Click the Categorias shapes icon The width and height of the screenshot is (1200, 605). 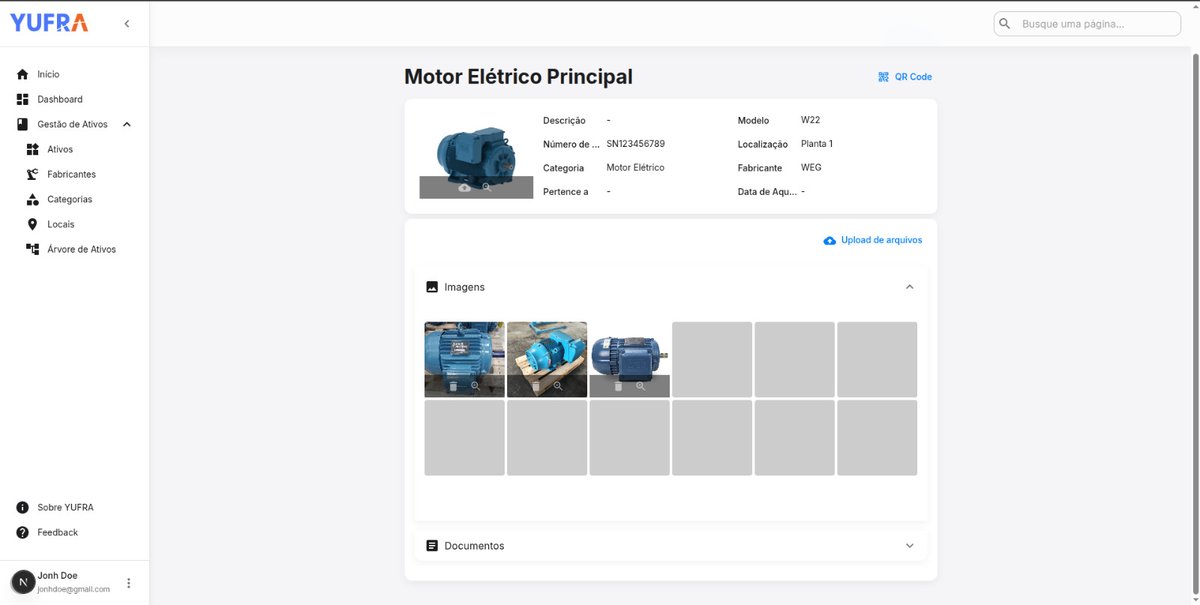pos(32,199)
